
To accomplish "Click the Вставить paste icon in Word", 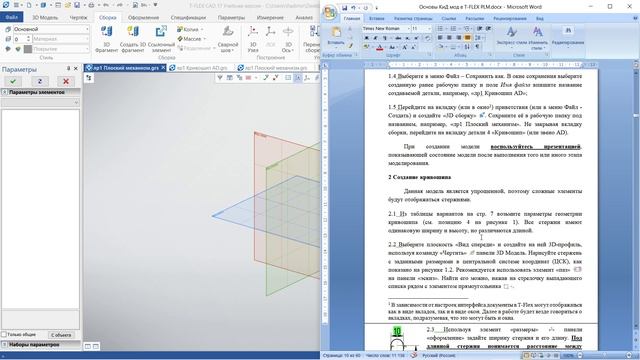I will pos(336,32).
